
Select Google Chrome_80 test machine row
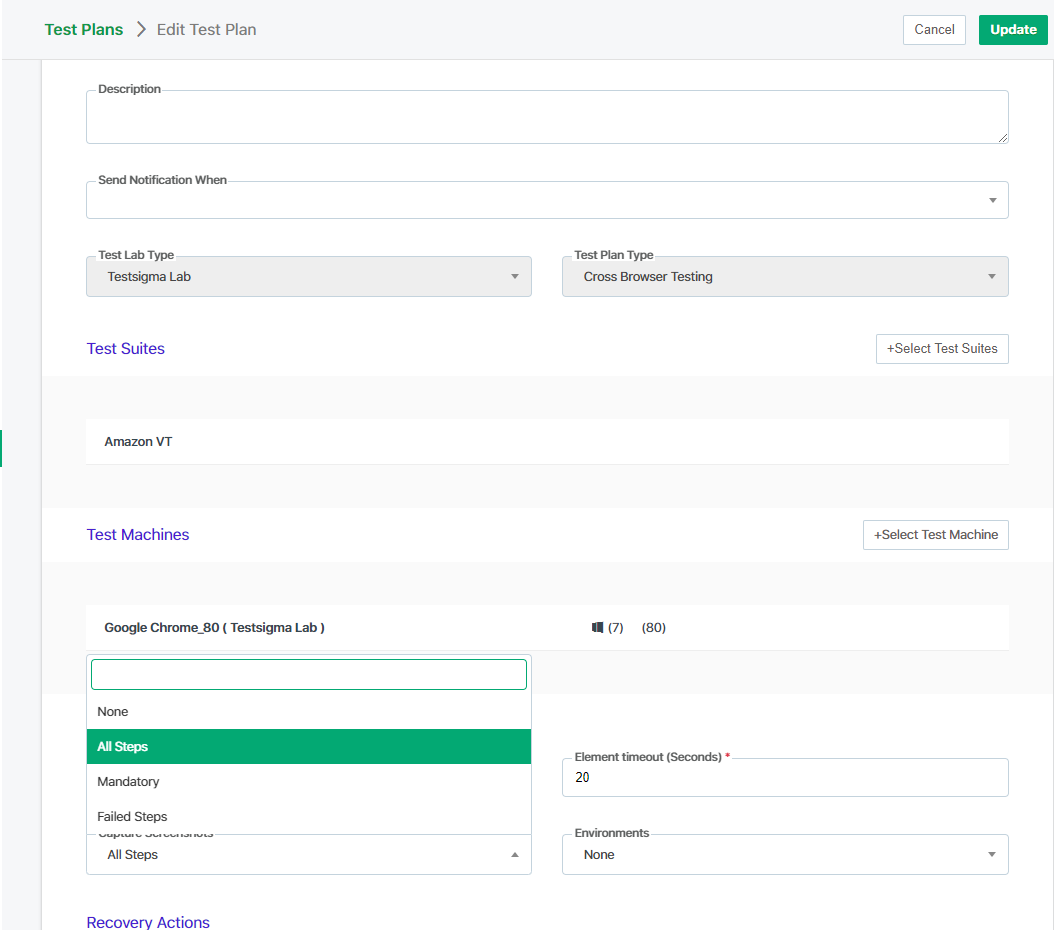pos(547,628)
